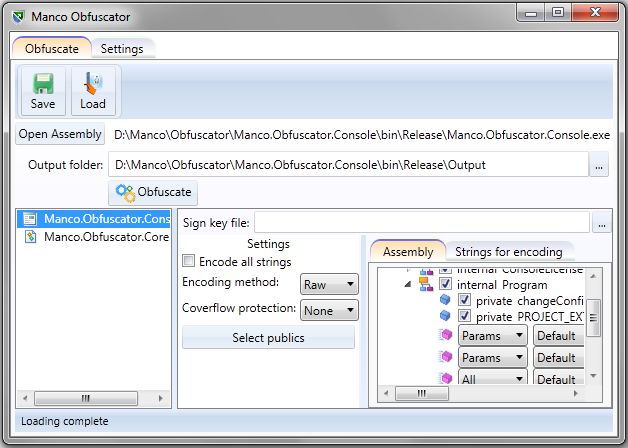This screenshot has height=448, width=628.
Task: Enable the Encode all strings checkbox
Action: tap(189, 262)
